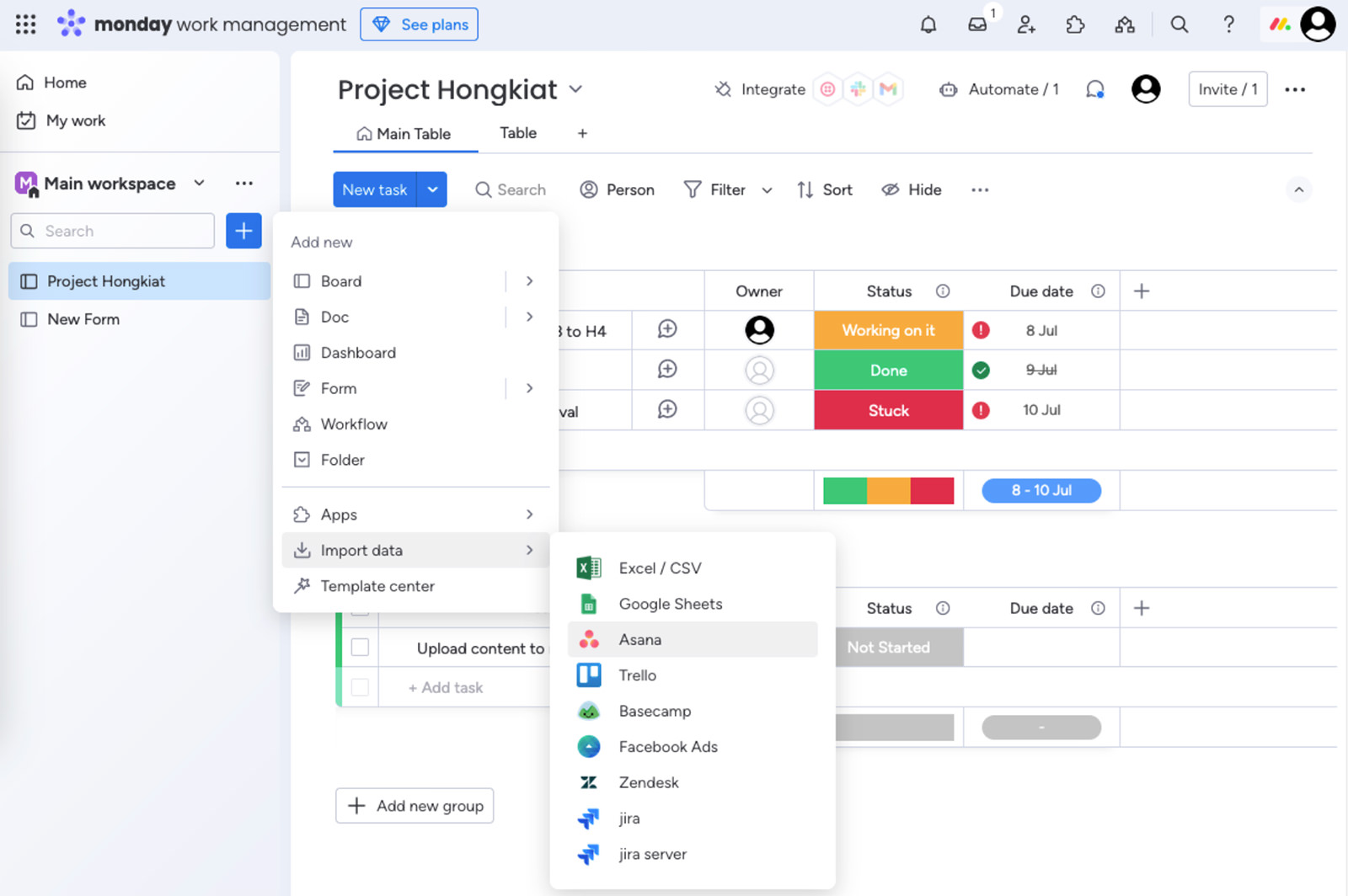This screenshot has width=1348, height=896.
Task: Add a board view with the plus tab
Action: tap(582, 133)
